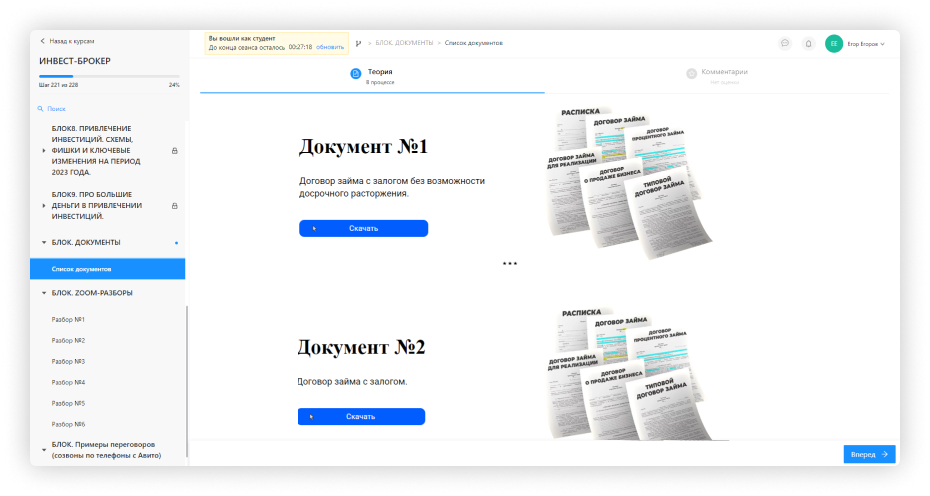Click the search magnifier icon in sidebar
This screenshot has height=496, width=930.
pyautogui.click(x=40, y=109)
